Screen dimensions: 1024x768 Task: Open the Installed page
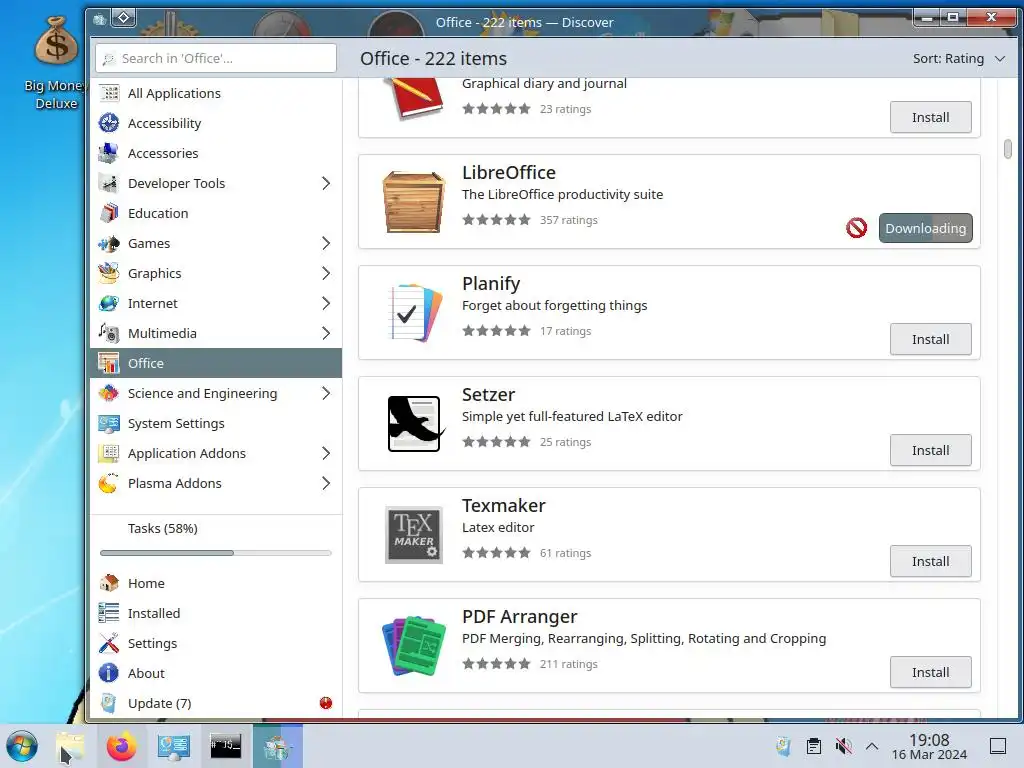(x=216, y=613)
